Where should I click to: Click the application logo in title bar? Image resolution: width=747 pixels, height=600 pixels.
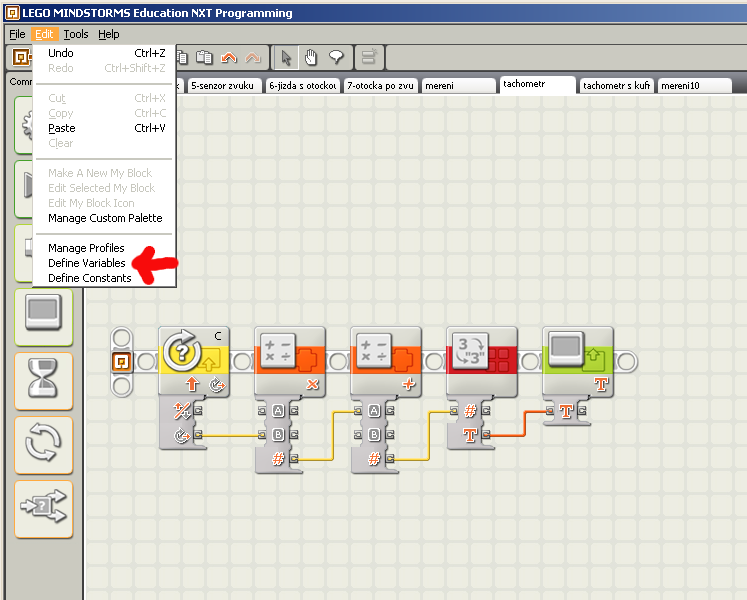pos(12,13)
